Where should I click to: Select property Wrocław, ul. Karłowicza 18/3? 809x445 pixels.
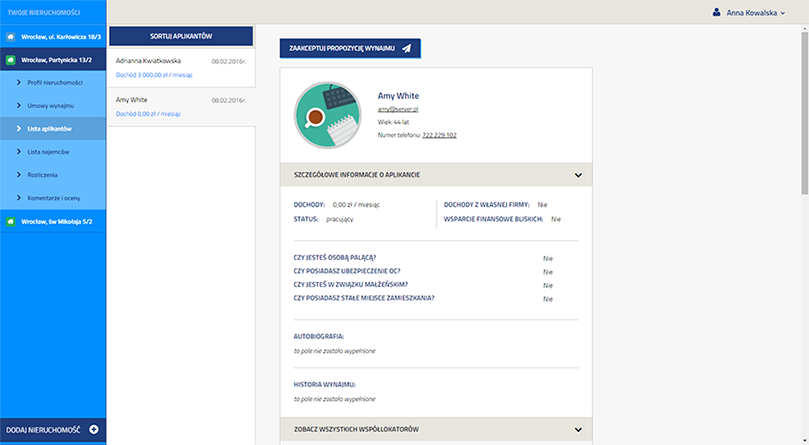[53, 37]
